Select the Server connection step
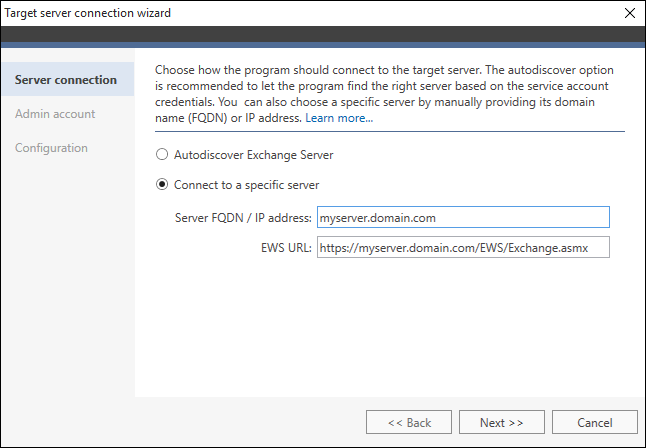Image resolution: width=646 pixels, height=448 pixels. [68, 79]
